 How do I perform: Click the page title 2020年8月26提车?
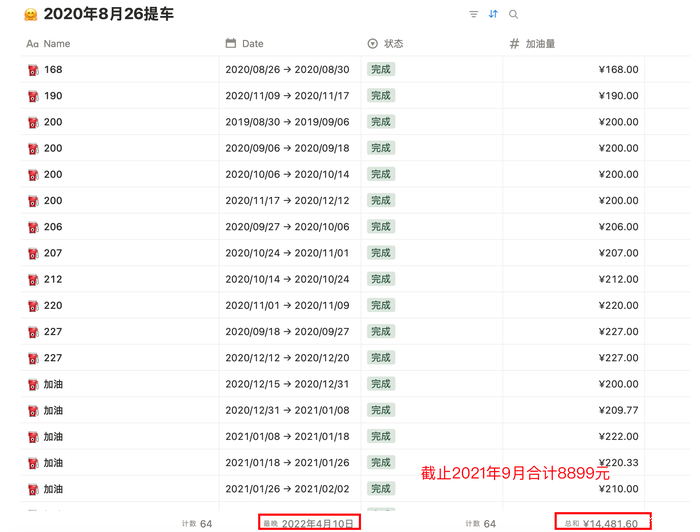pyautogui.click(x=108, y=15)
